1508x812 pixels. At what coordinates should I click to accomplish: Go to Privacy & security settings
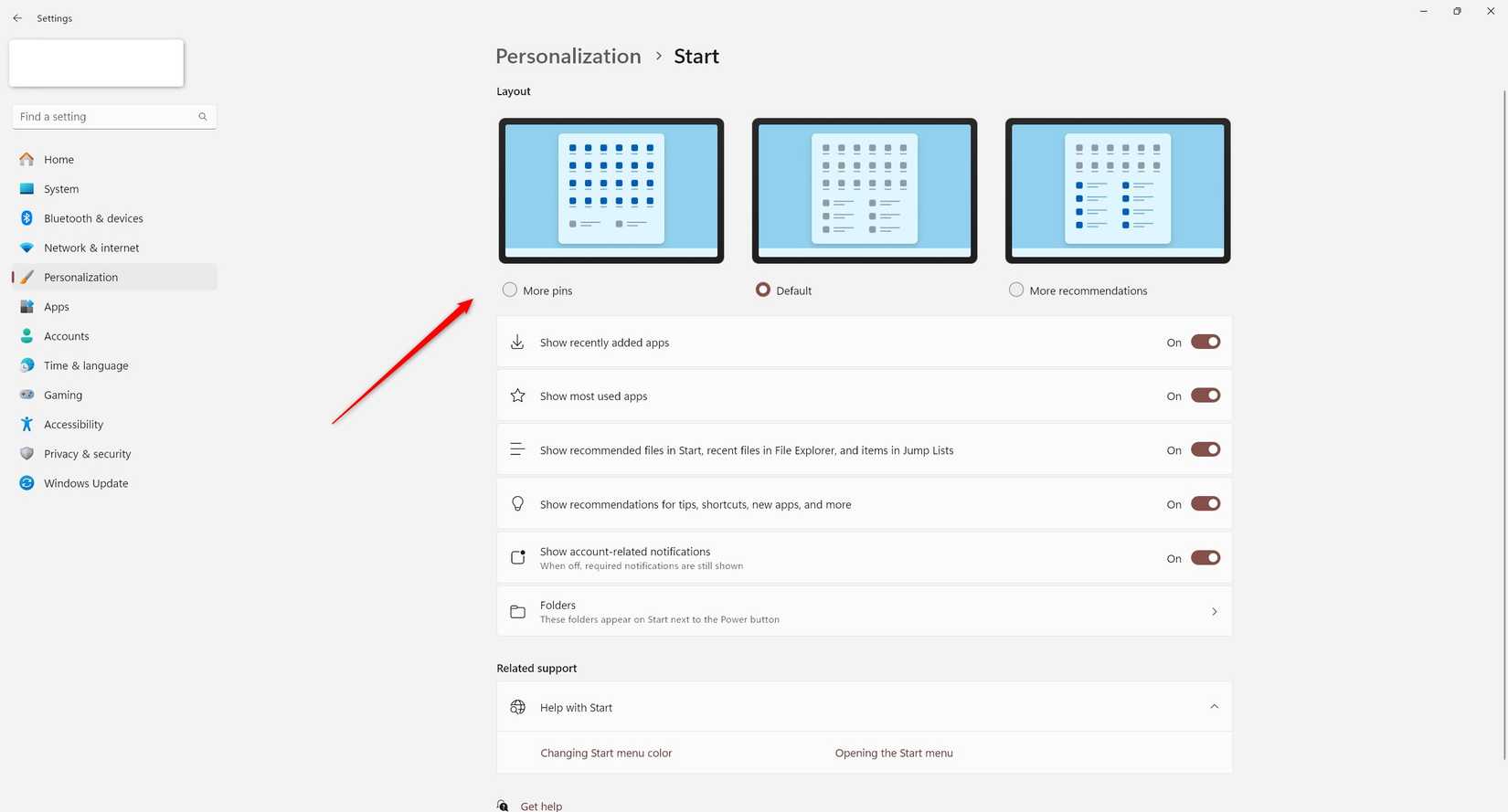coord(87,453)
